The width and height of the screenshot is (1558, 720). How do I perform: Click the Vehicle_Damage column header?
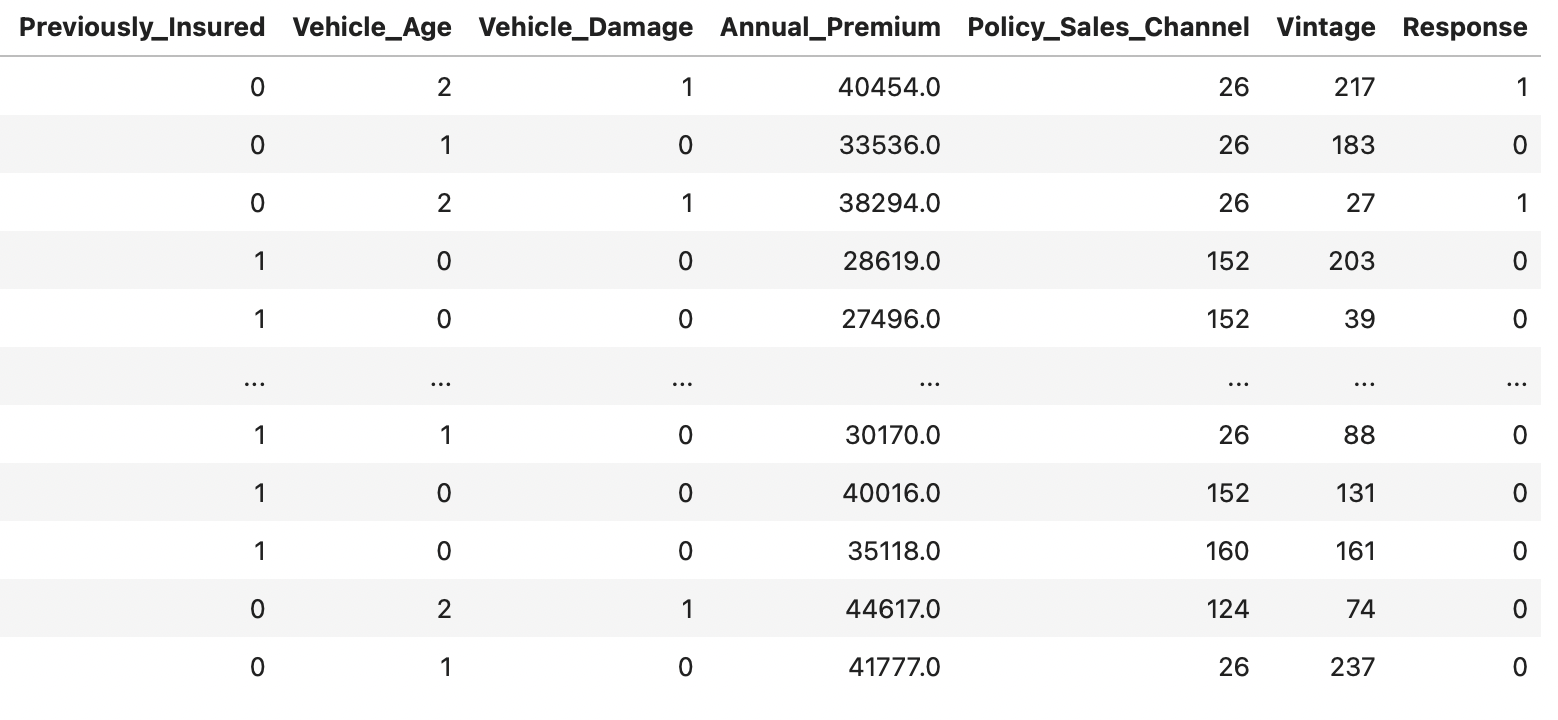point(586,28)
